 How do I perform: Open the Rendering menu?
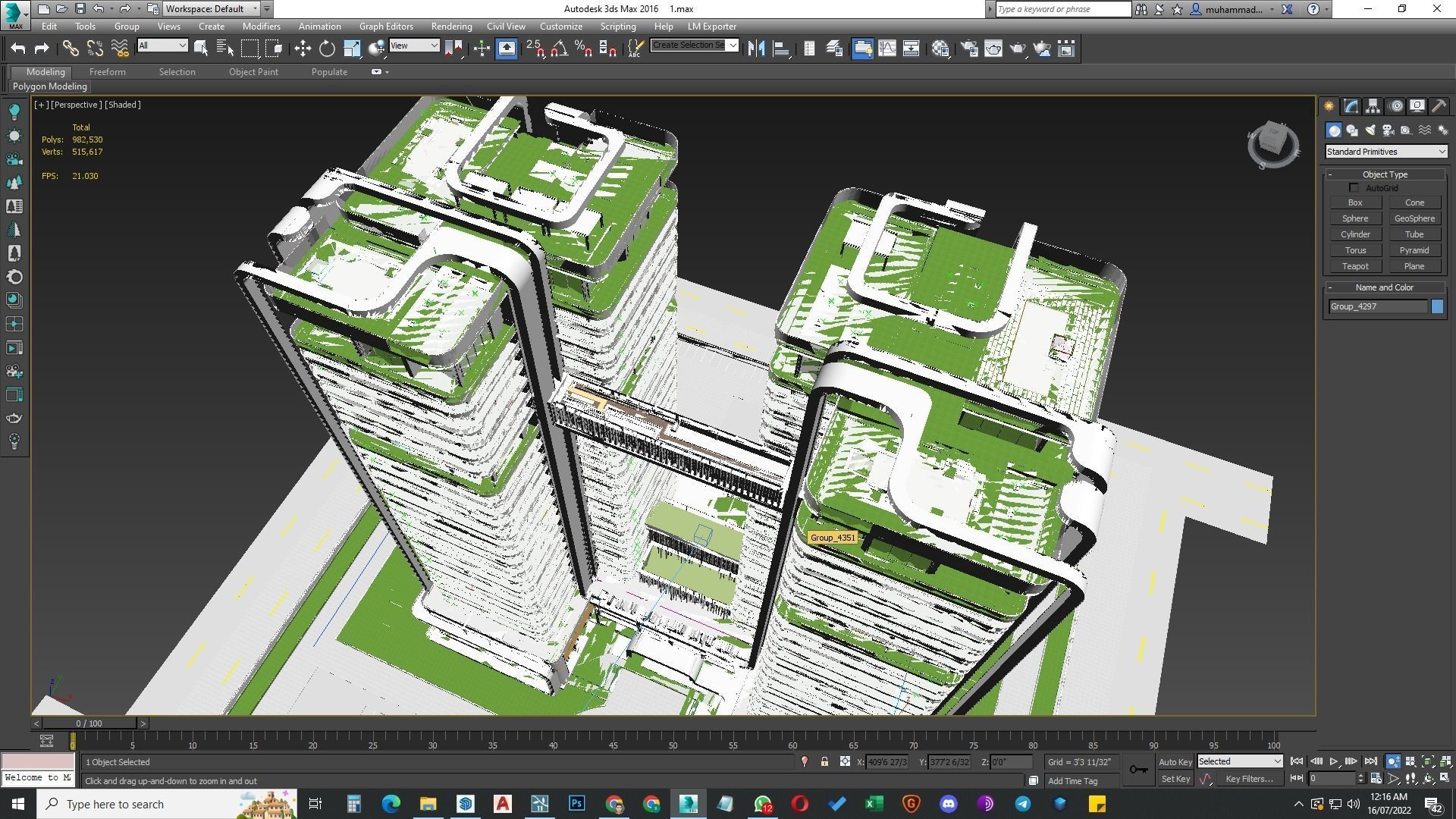click(x=451, y=27)
